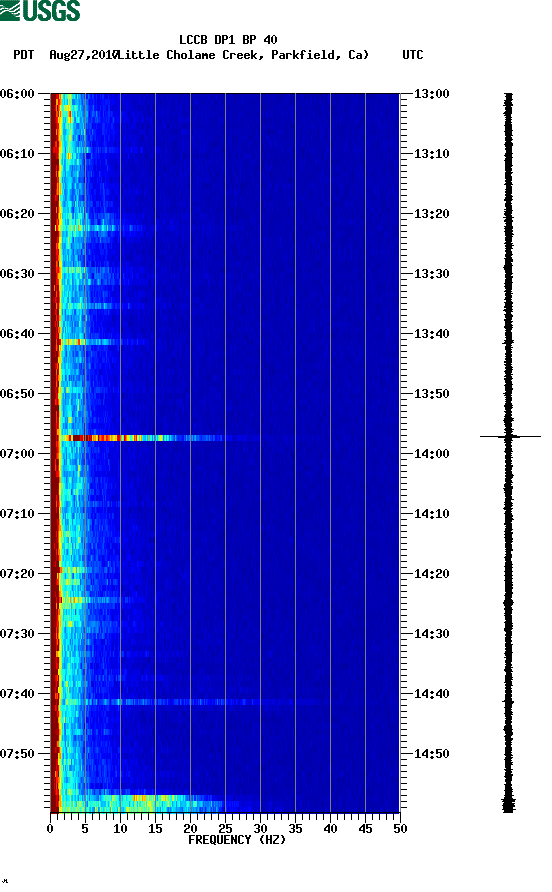
Task: Click the 14:40 UTC time label
Action: pos(431,693)
